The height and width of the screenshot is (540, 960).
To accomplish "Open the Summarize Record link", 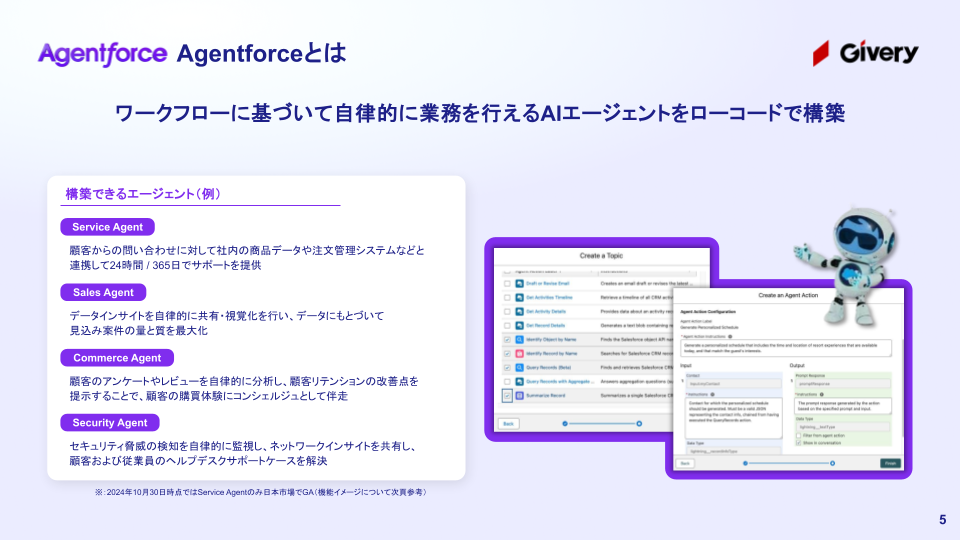I will click(546, 396).
